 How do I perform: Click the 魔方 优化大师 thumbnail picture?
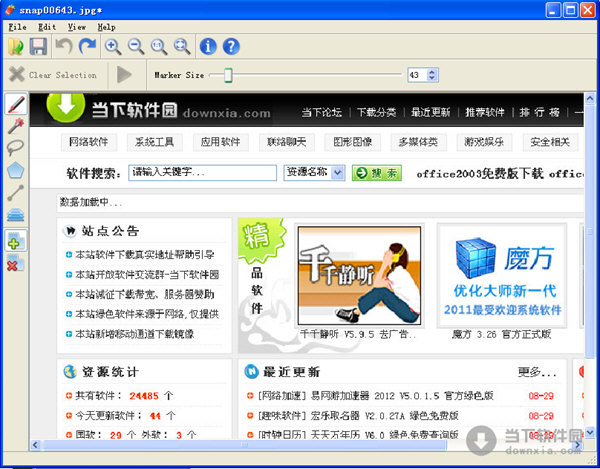click(502, 276)
